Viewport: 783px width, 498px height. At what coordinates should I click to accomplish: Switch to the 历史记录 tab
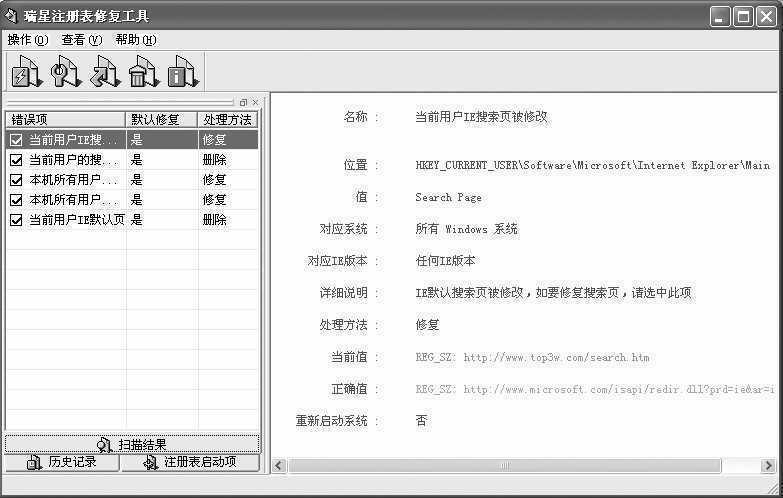point(62,463)
